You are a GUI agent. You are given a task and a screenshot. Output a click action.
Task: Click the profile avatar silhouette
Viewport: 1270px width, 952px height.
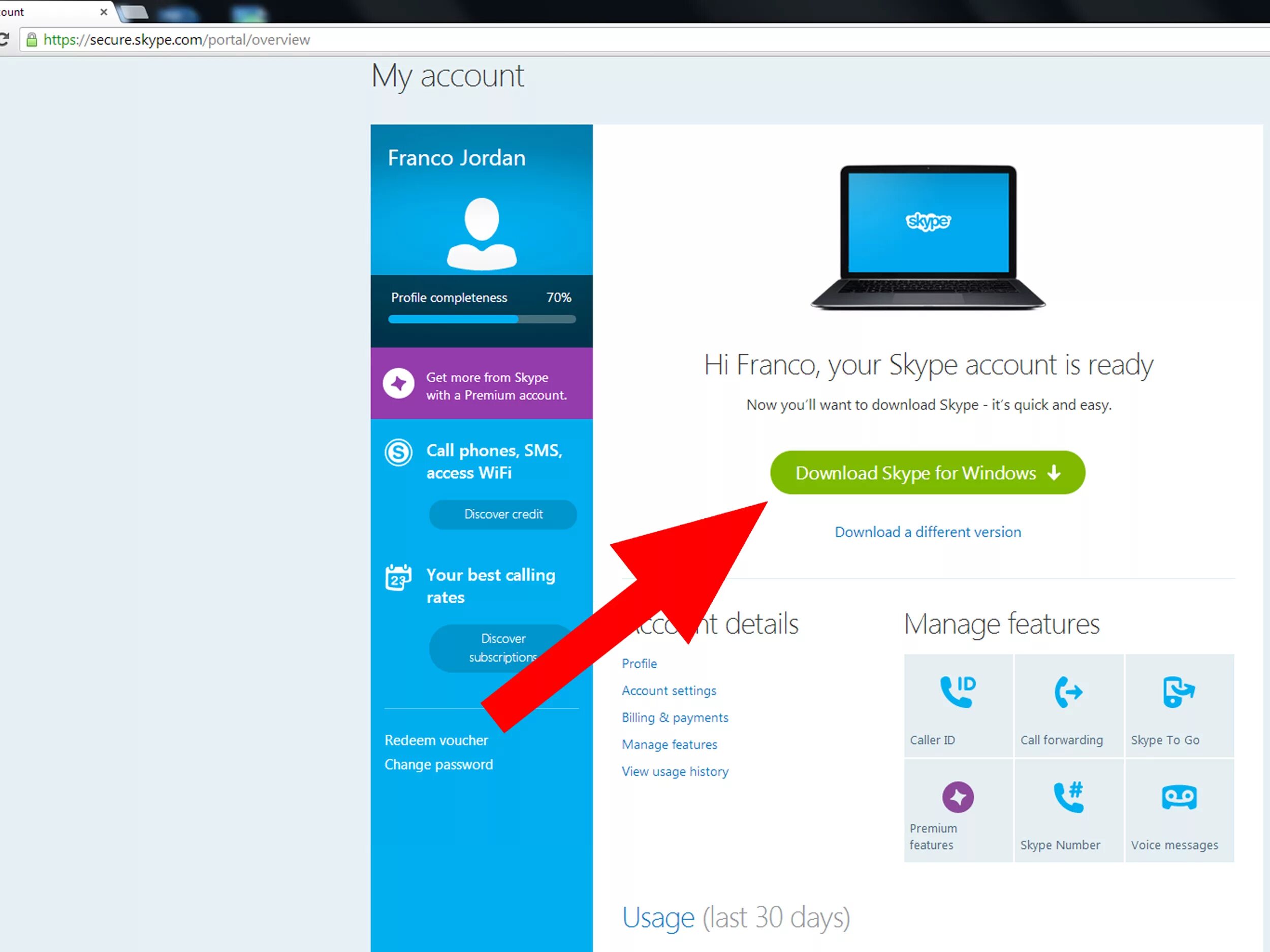coord(482,234)
